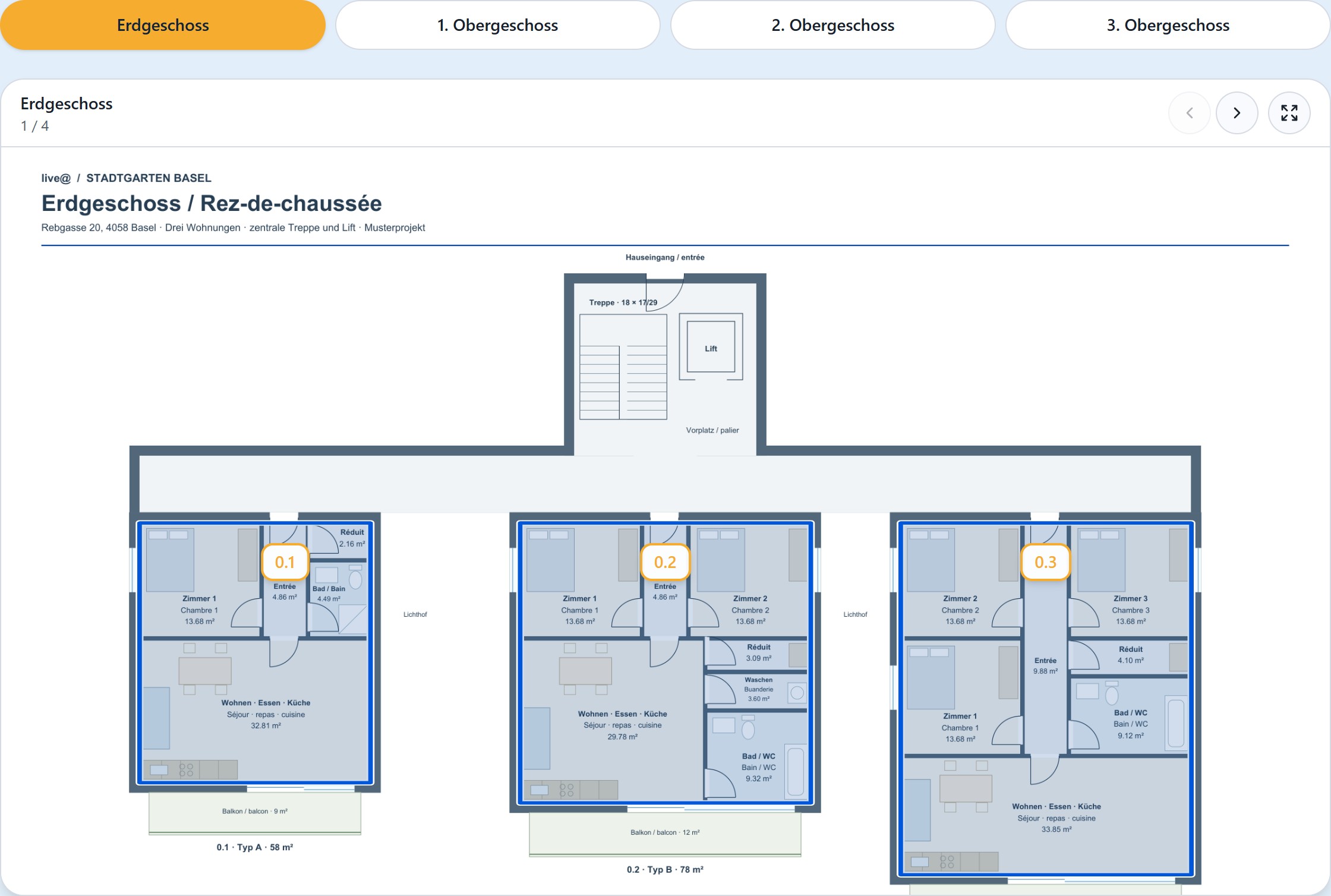Click the 'STADTGARTEN BASEL' project name

pyautogui.click(x=149, y=178)
